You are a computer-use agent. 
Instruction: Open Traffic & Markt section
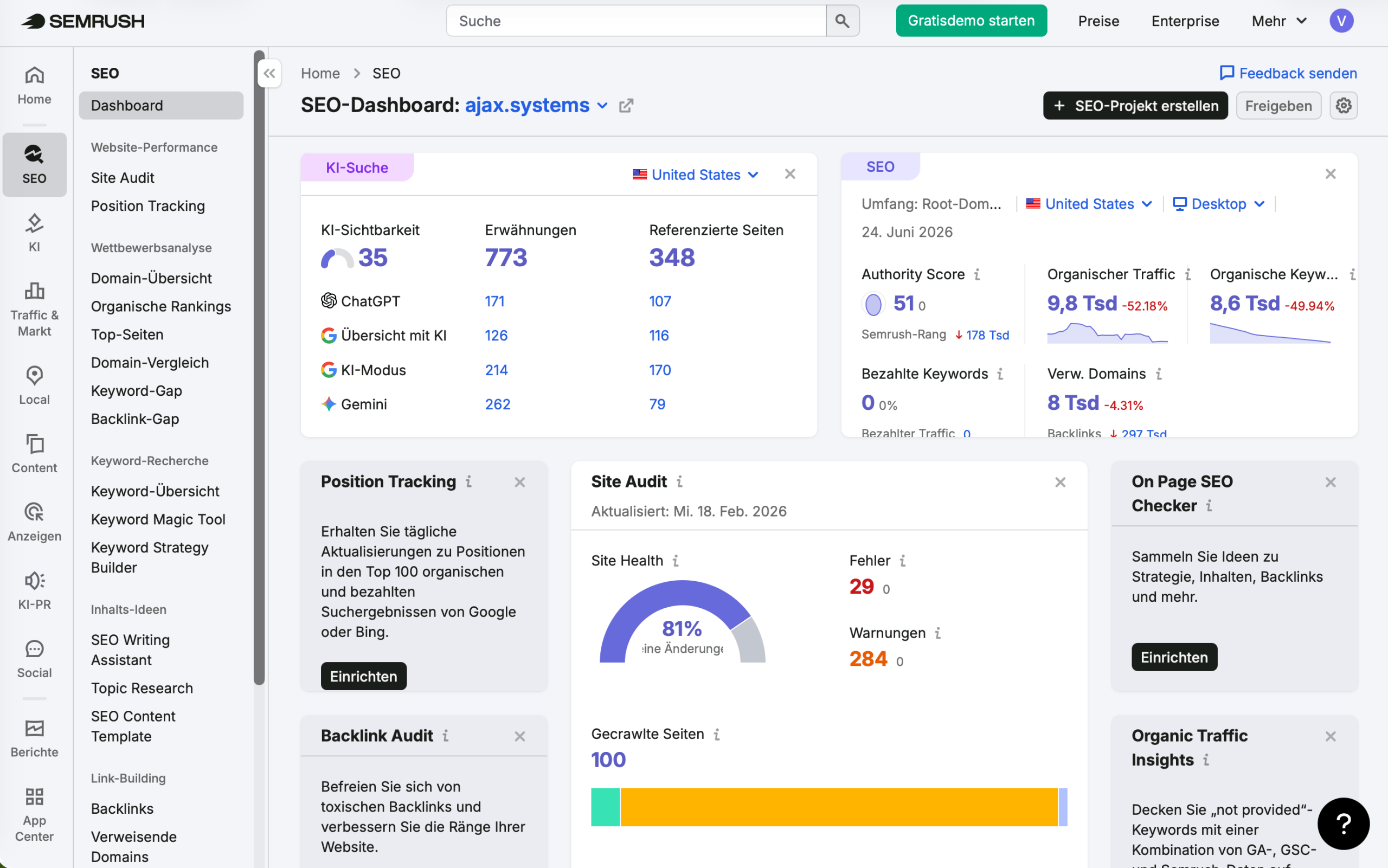click(x=35, y=310)
